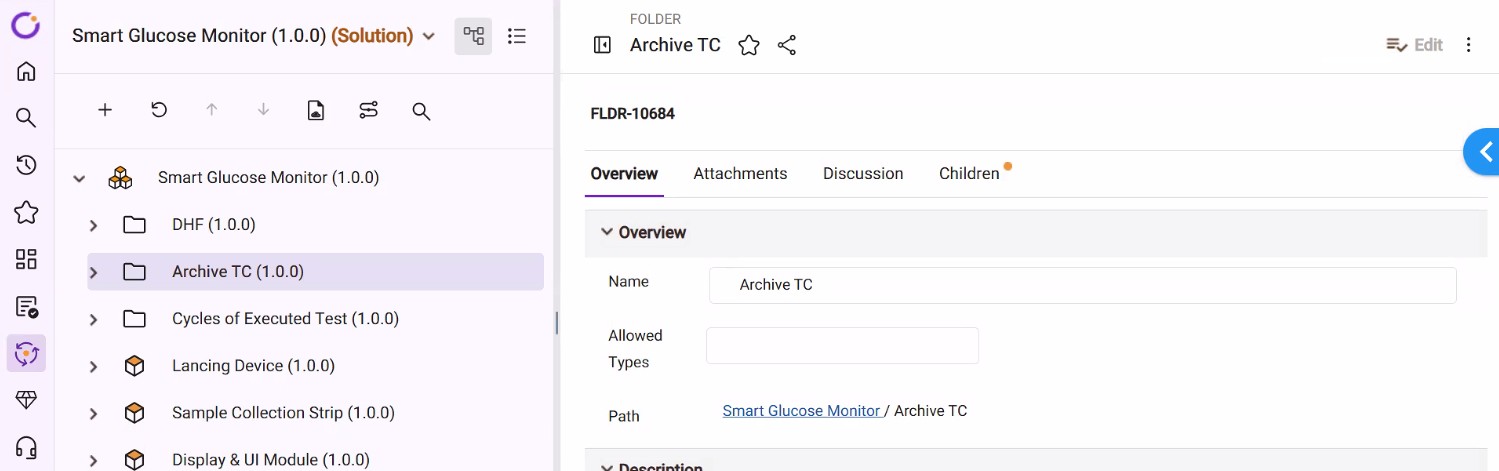Viewport: 1499px width, 471px height.
Task: Open the support headset icon in sidebar
Action: pos(26,447)
